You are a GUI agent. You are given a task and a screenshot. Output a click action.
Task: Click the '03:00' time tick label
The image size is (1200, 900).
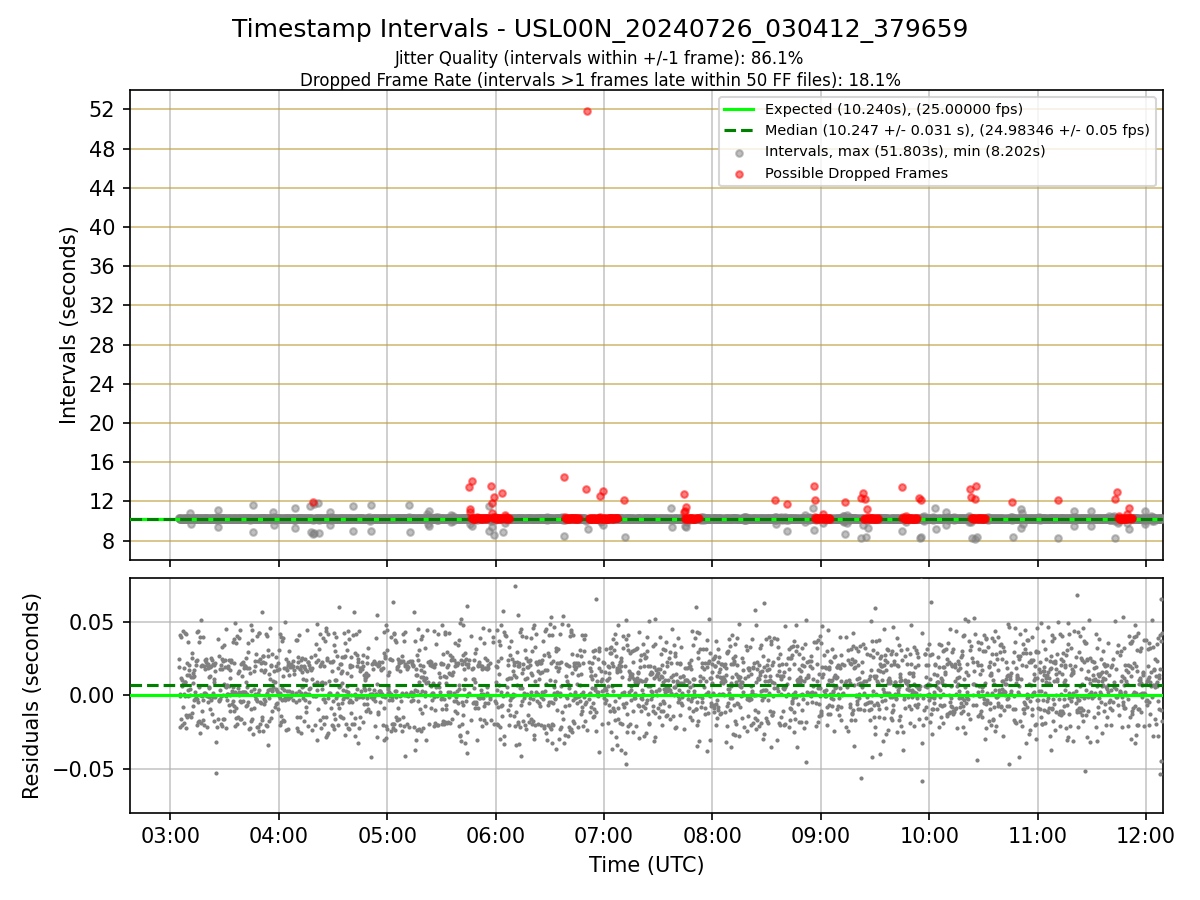point(169,835)
